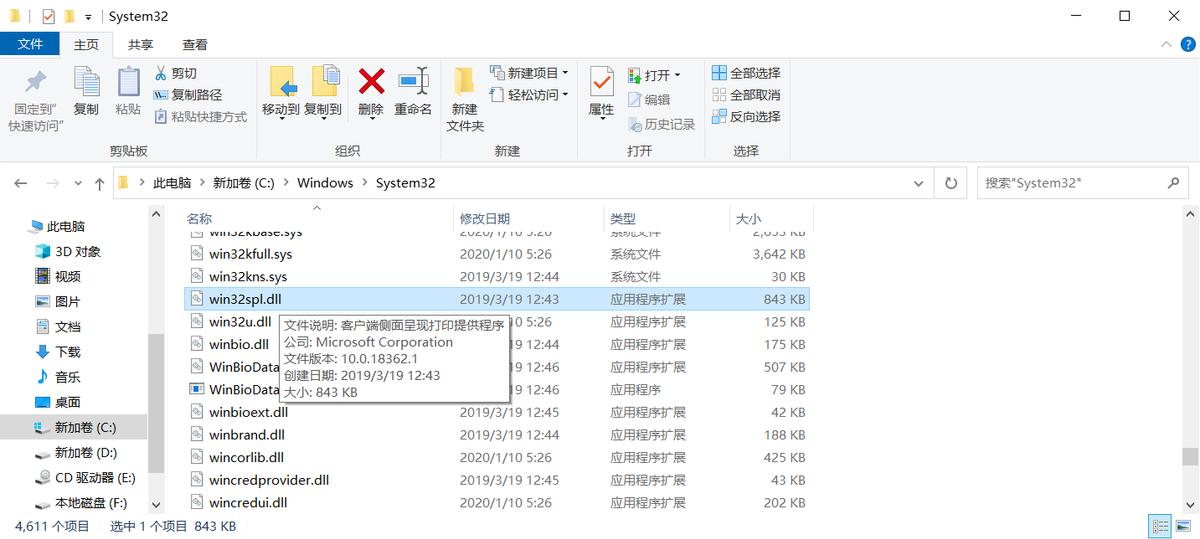Click the 移动到 move-to icon
This screenshot has width=1200, height=539.
coord(281,82)
